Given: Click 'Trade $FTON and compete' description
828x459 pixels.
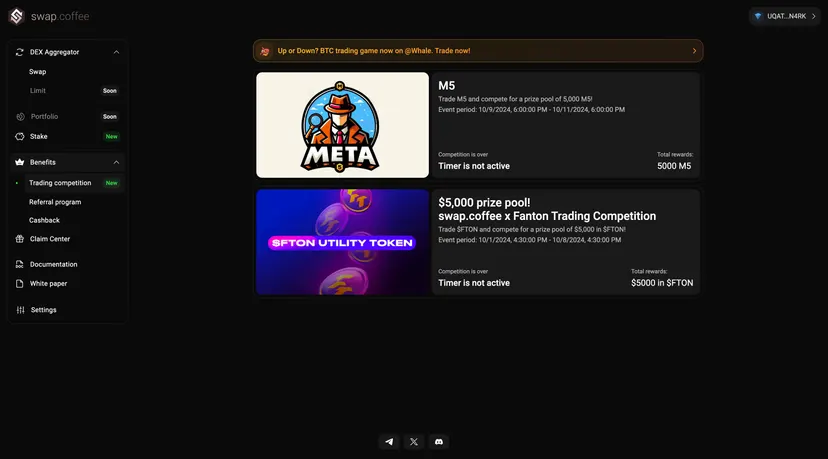Looking at the screenshot, I should coord(532,230).
